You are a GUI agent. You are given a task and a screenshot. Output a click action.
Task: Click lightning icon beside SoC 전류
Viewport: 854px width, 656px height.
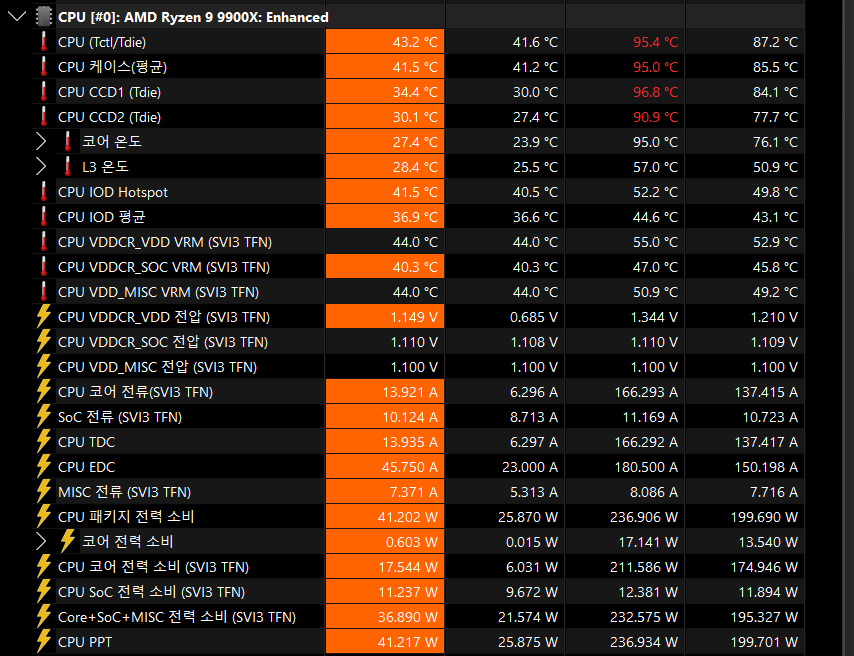tap(44, 417)
